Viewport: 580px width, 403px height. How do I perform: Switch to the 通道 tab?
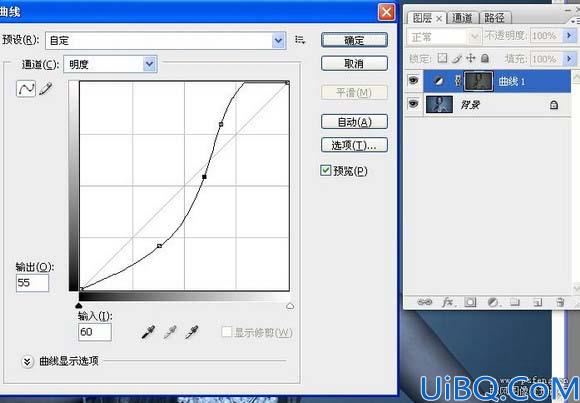[462, 18]
